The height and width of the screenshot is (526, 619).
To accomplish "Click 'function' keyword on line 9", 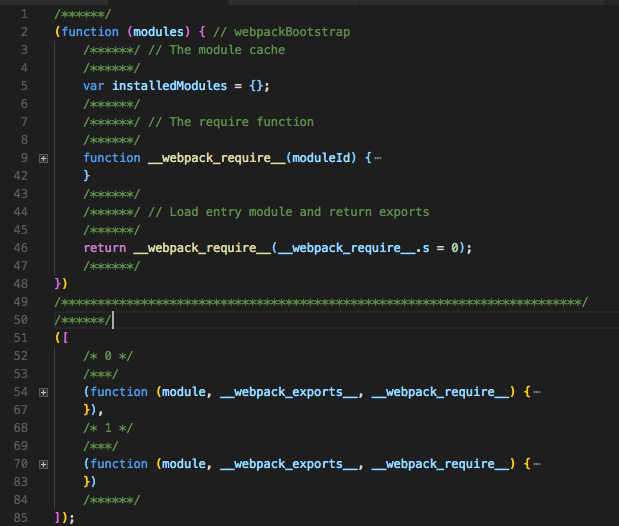I will click(x=112, y=158).
